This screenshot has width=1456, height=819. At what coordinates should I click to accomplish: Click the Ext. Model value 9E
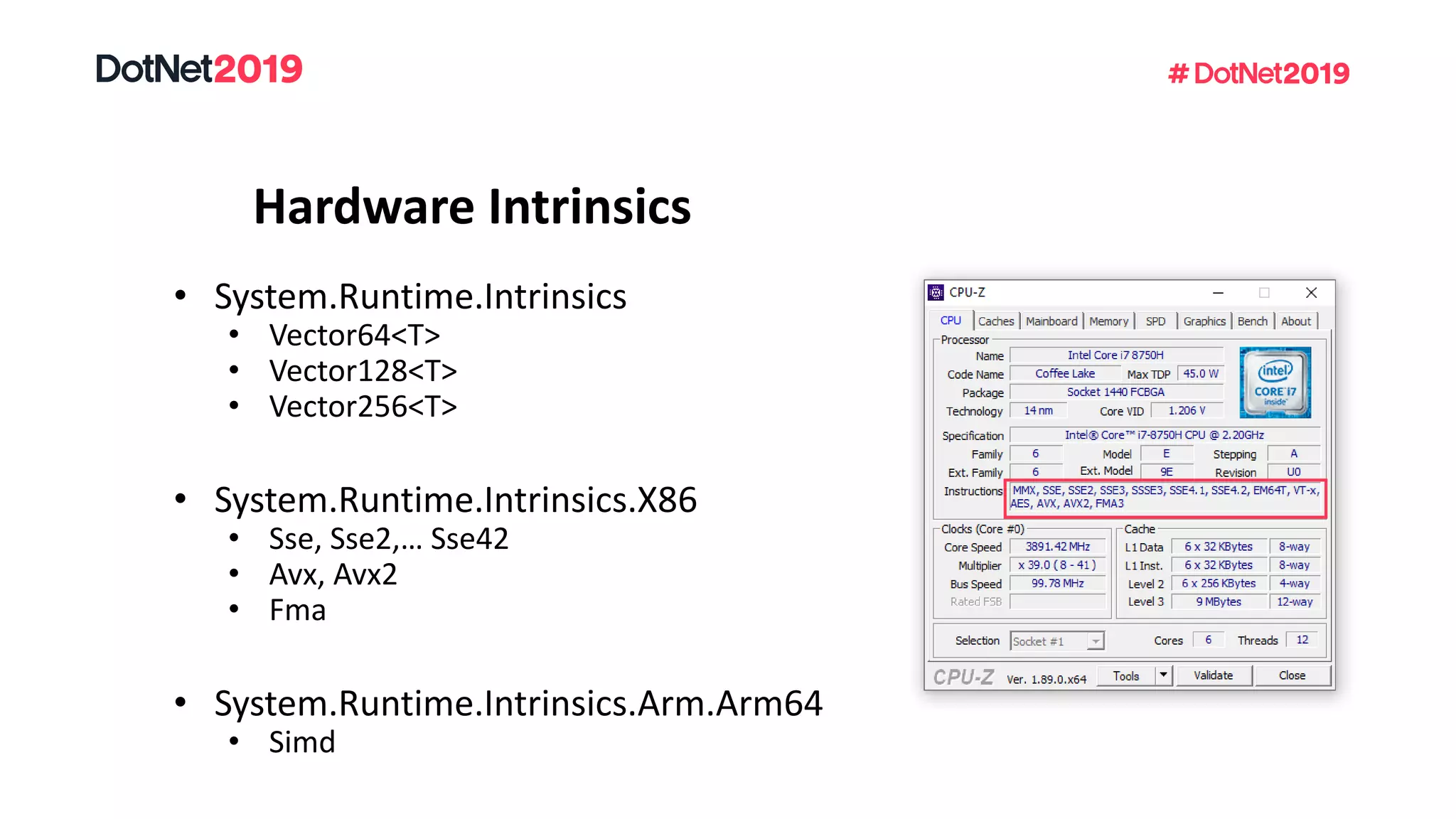tap(1167, 472)
